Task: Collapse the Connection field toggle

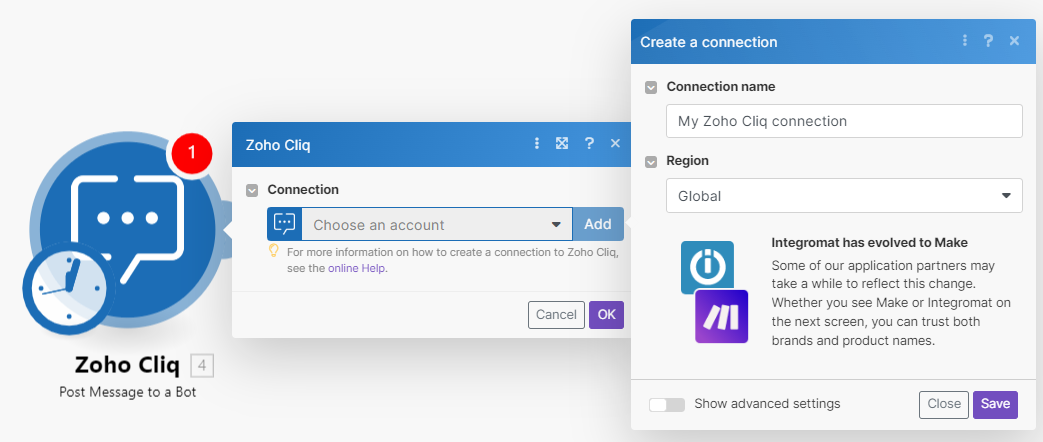Action: pos(251,190)
